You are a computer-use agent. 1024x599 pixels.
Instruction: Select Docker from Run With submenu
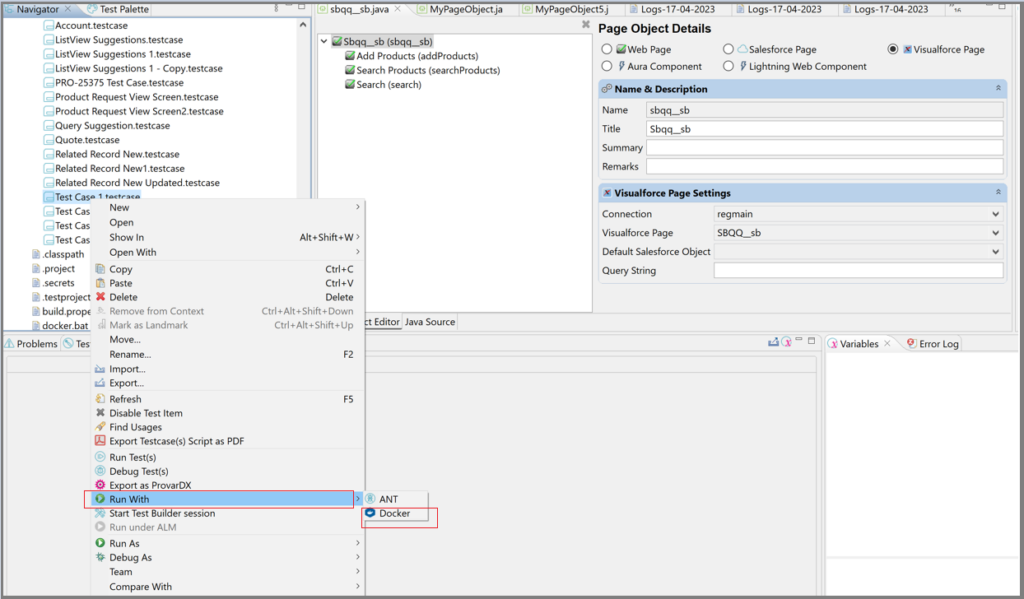(x=394, y=514)
